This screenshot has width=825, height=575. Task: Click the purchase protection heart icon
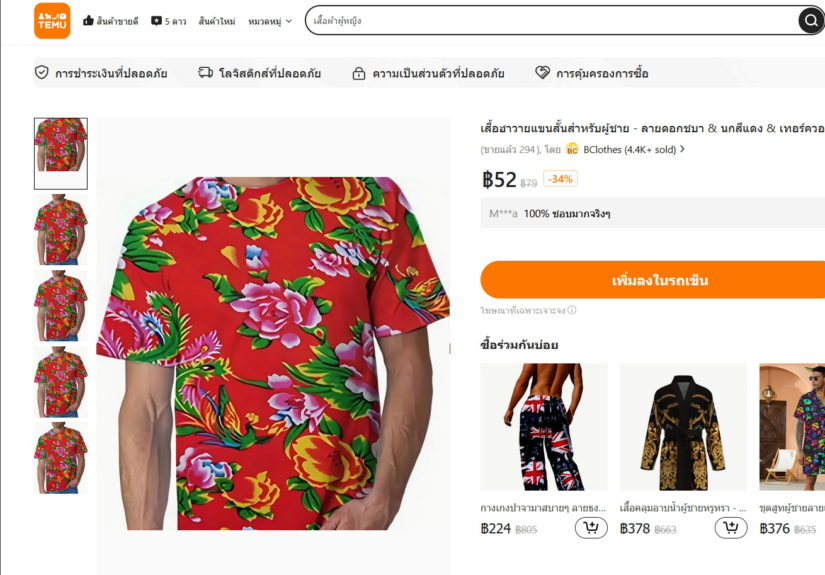(542, 73)
